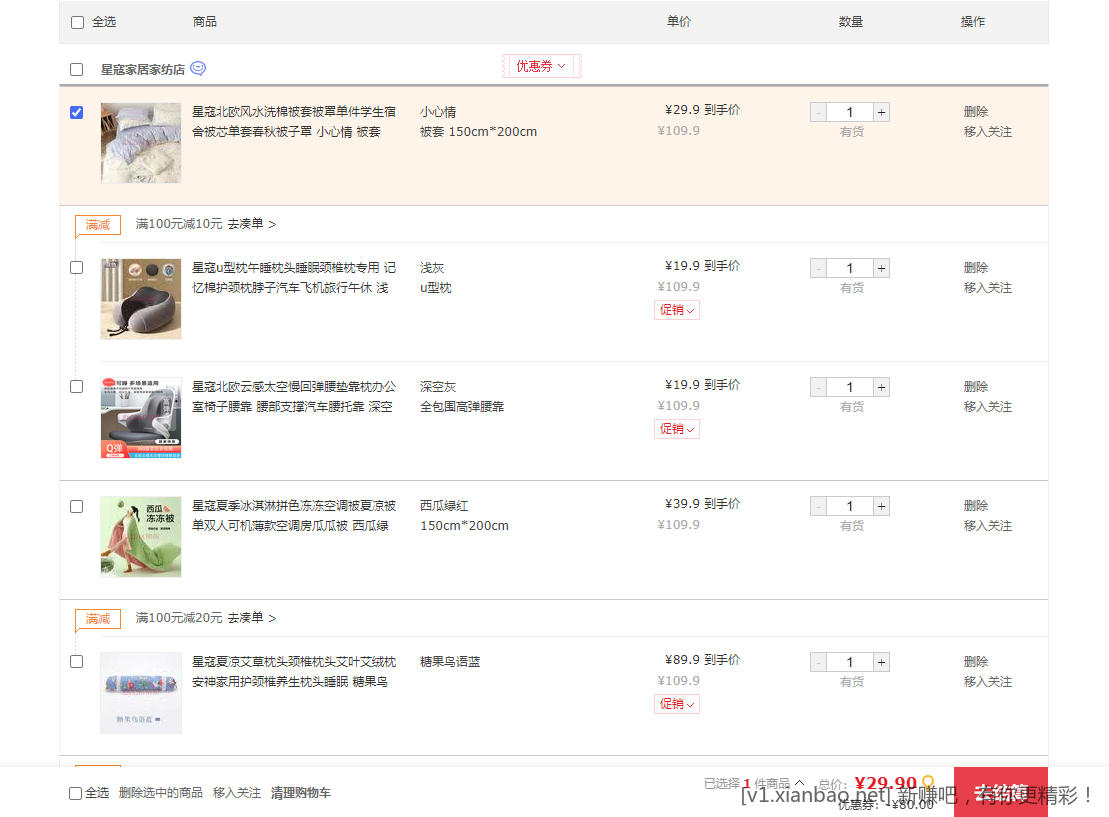Increase quantity of 小心情 duvet cover
The height and width of the screenshot is (817, 1109).
click(881, 112)
